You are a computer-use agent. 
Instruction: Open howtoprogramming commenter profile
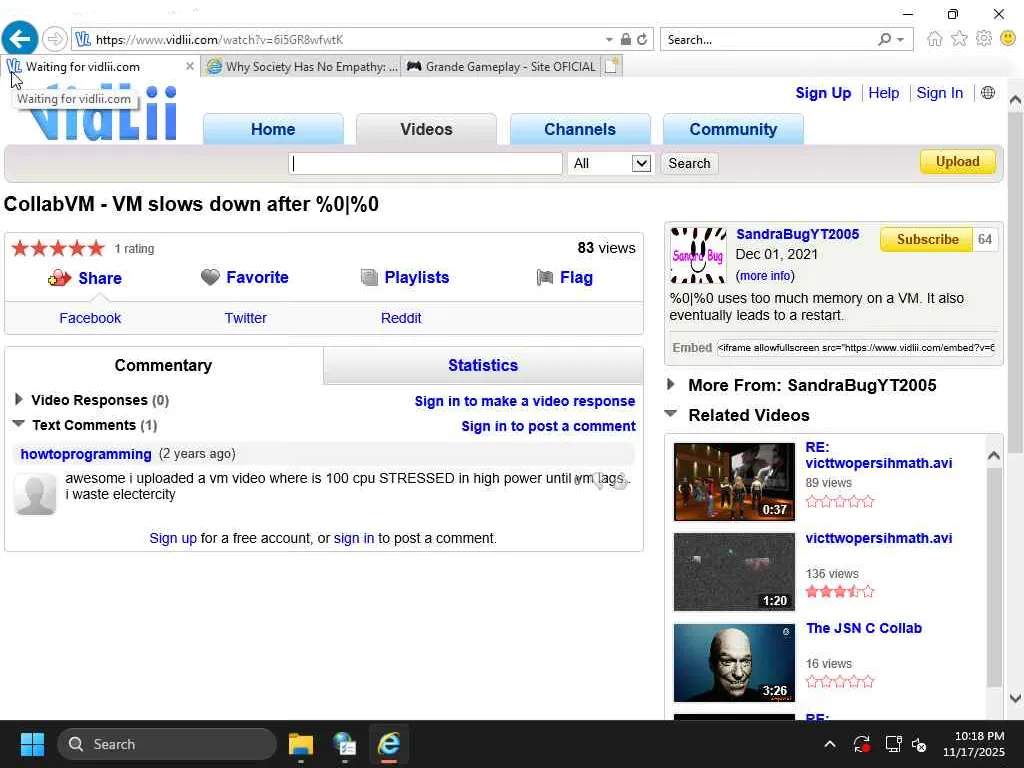point(86,454)
